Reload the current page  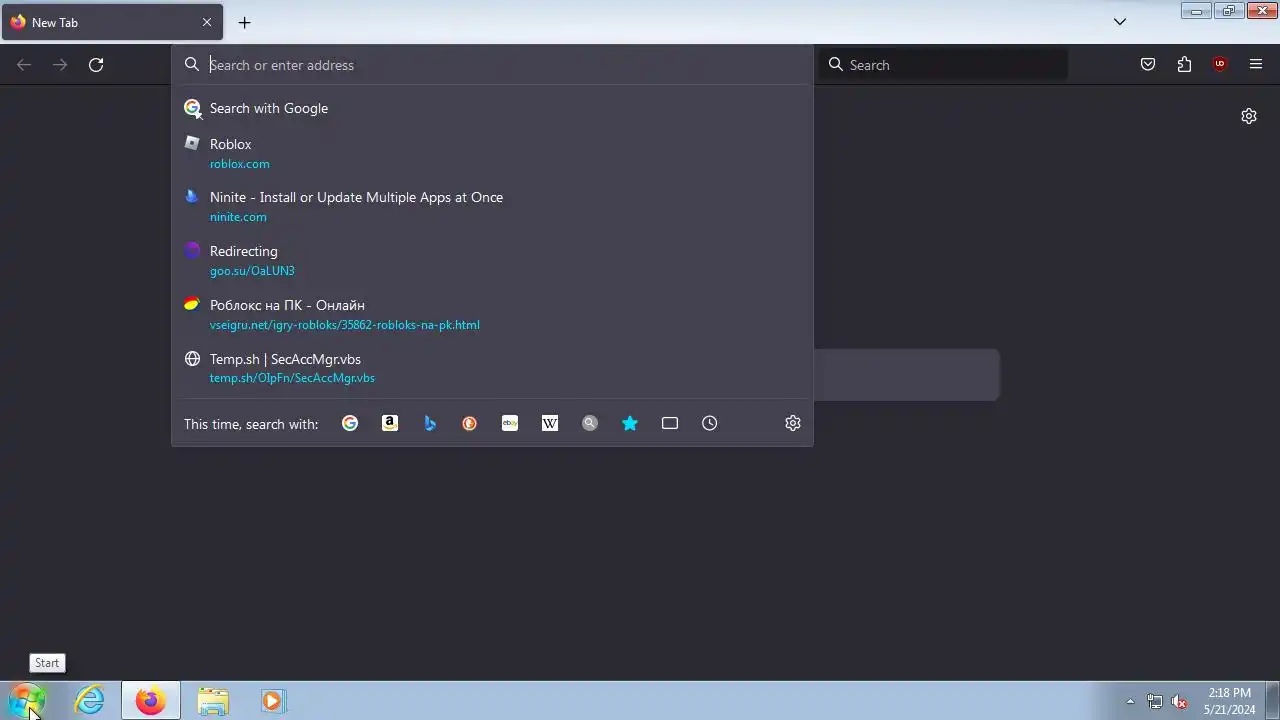[x=96, y=65]
